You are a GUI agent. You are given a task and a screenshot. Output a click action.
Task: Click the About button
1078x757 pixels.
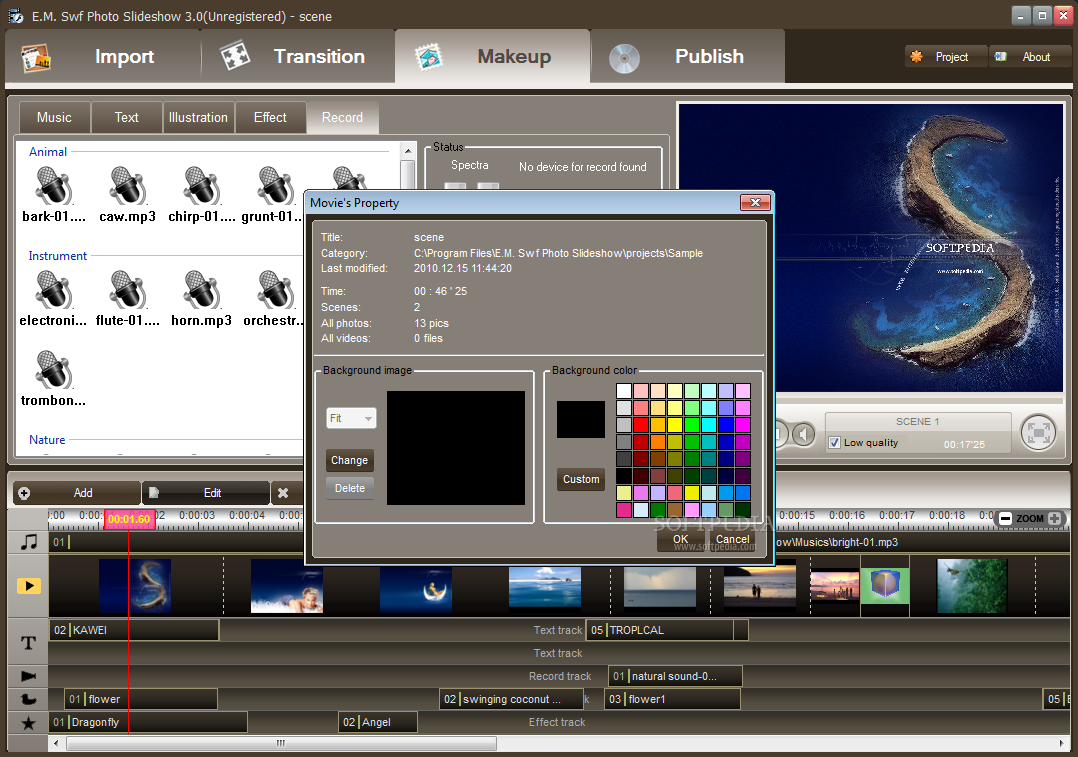tap(1030, 57)
